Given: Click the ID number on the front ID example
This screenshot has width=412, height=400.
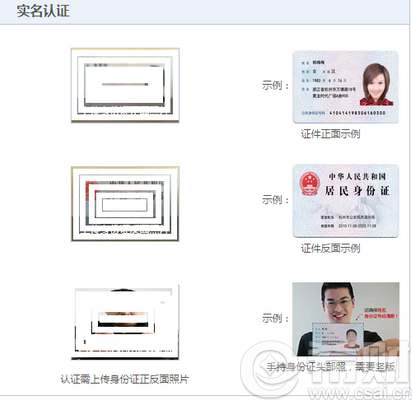Looking at the screenshot, I should (x=357, y=113).
